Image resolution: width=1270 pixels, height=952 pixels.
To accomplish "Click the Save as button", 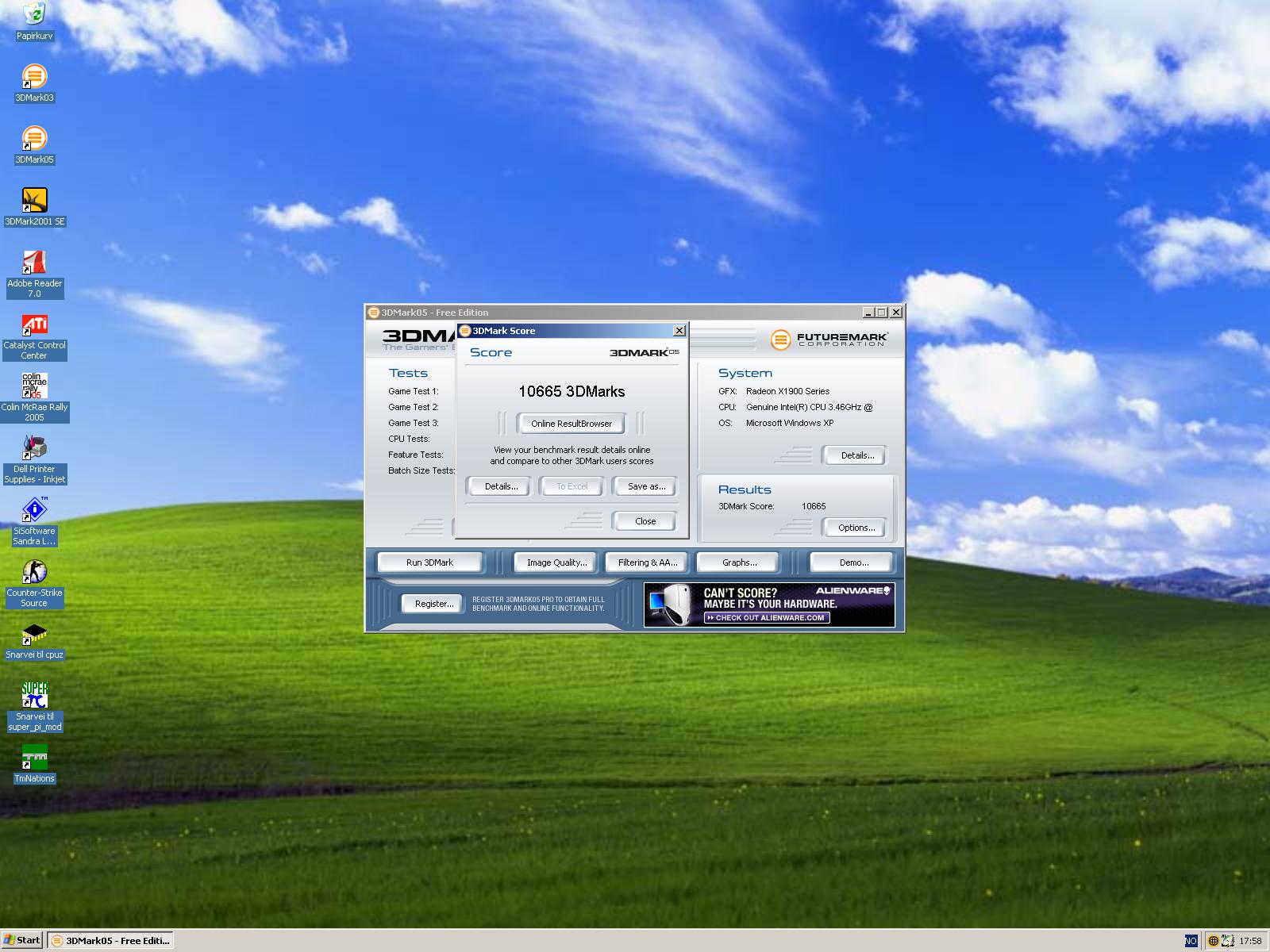I will tap(646, 486).
